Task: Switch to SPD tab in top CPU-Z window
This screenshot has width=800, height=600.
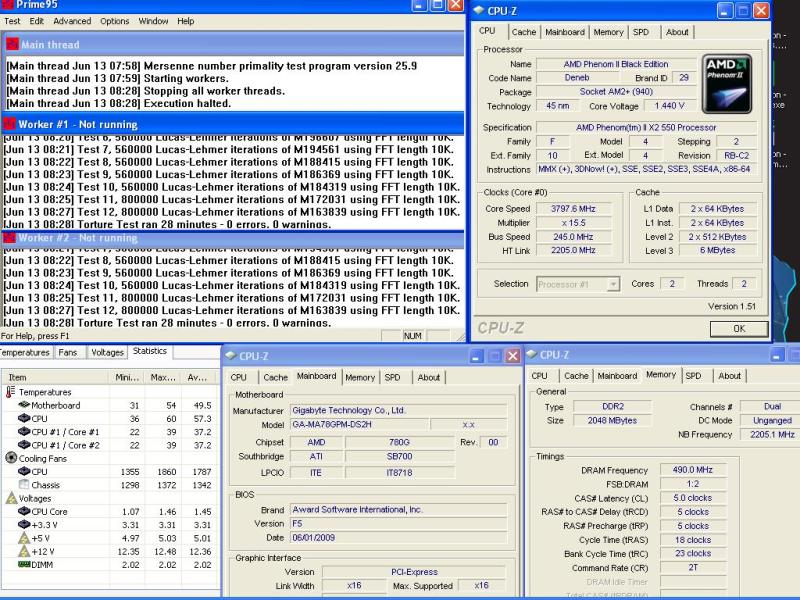Action: point(641,32)
